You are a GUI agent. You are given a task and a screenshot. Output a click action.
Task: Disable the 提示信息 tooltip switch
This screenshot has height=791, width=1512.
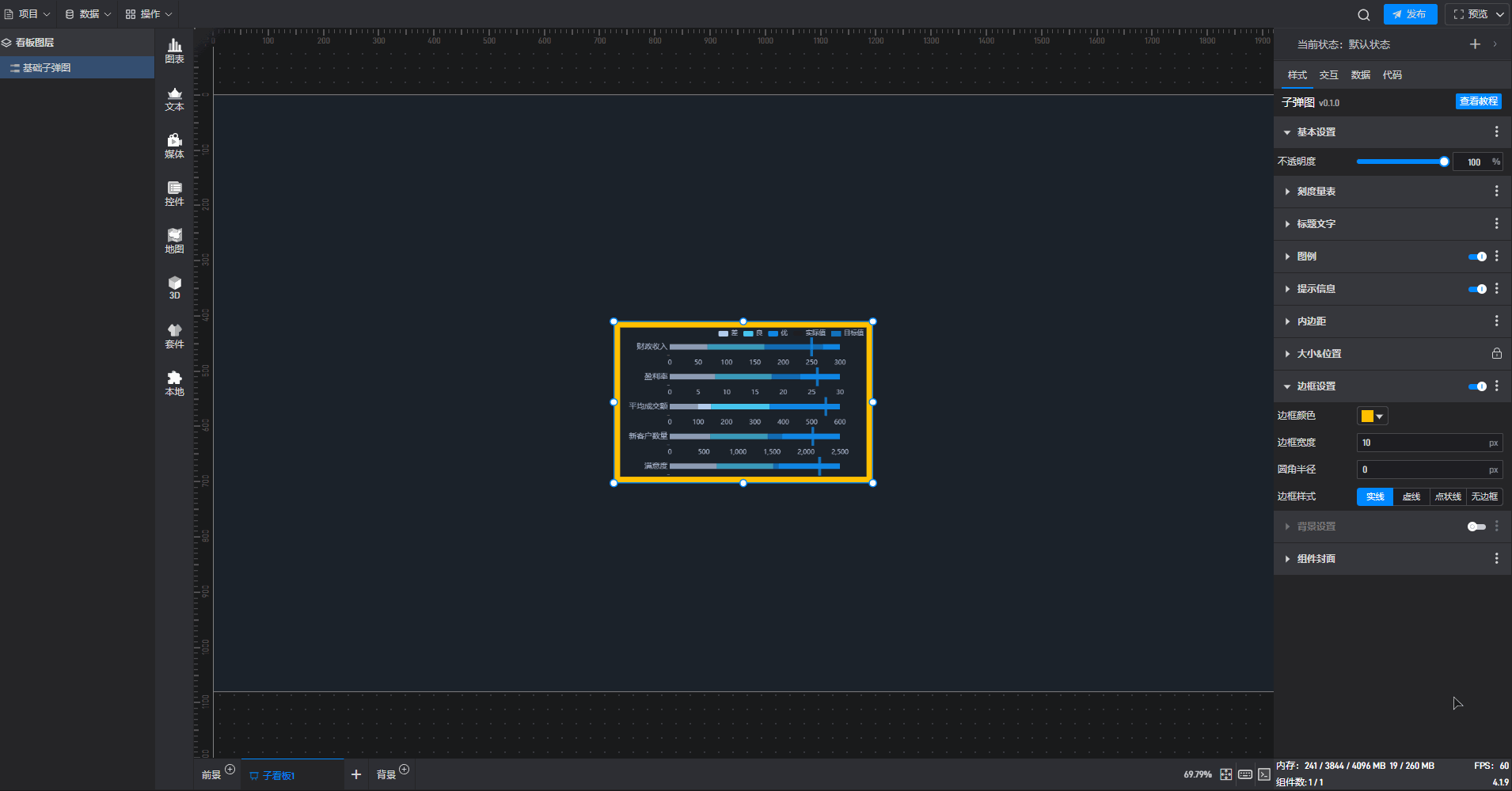point(1477,289)
